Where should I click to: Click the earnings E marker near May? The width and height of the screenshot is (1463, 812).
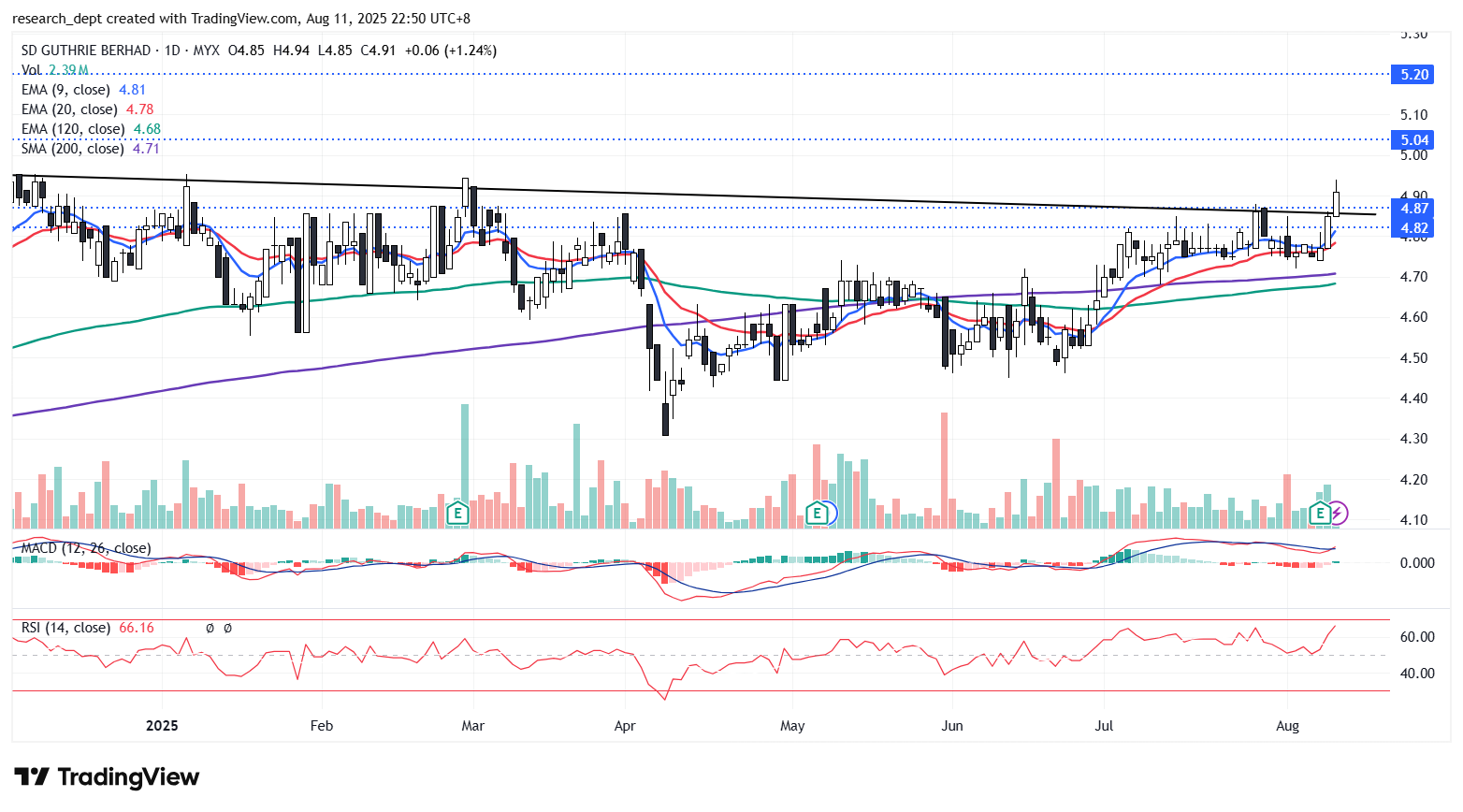818,513
